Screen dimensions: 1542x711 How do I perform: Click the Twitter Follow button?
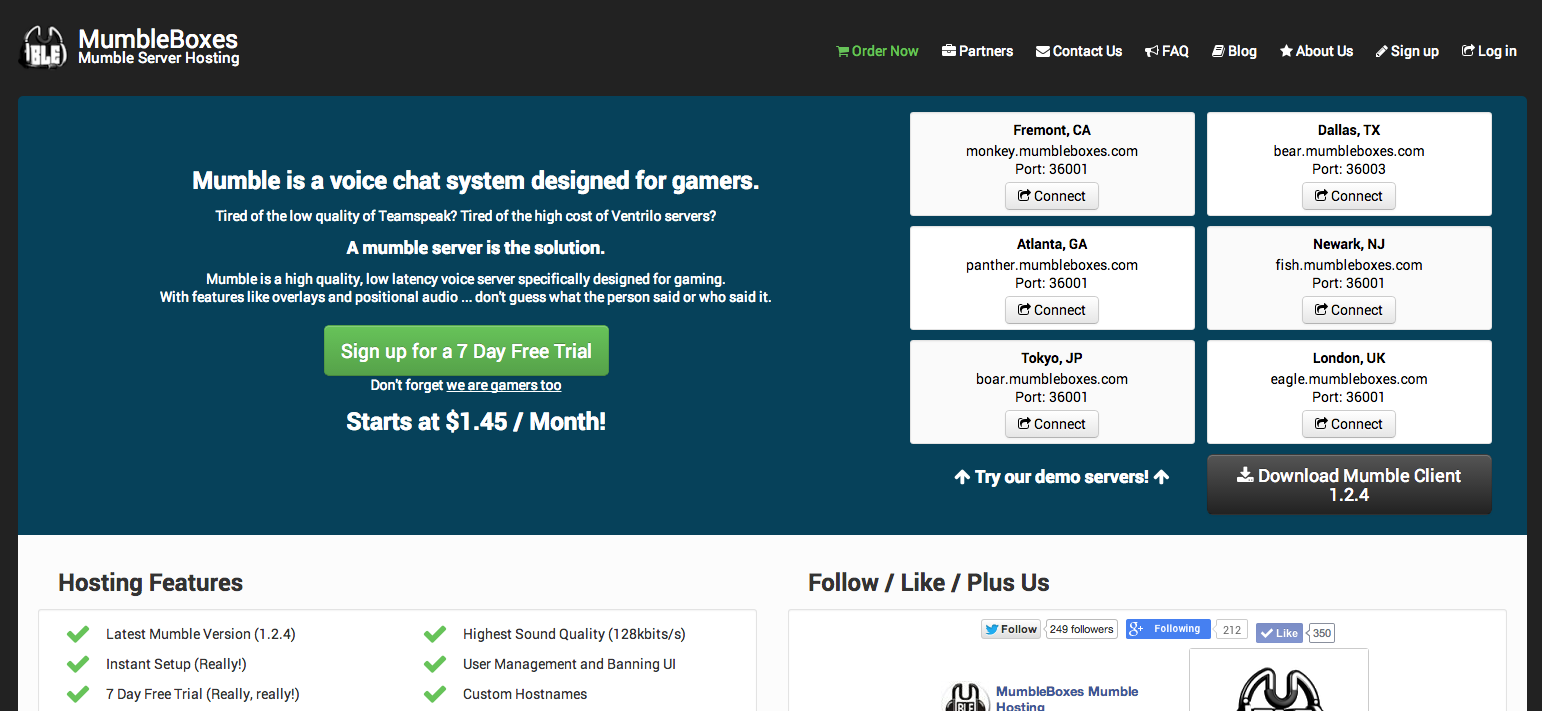1011,629
